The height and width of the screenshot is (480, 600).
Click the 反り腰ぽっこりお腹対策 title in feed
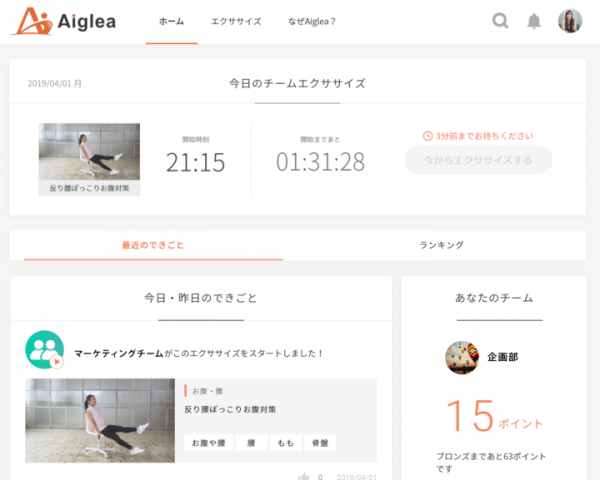(x=230, y=410)
